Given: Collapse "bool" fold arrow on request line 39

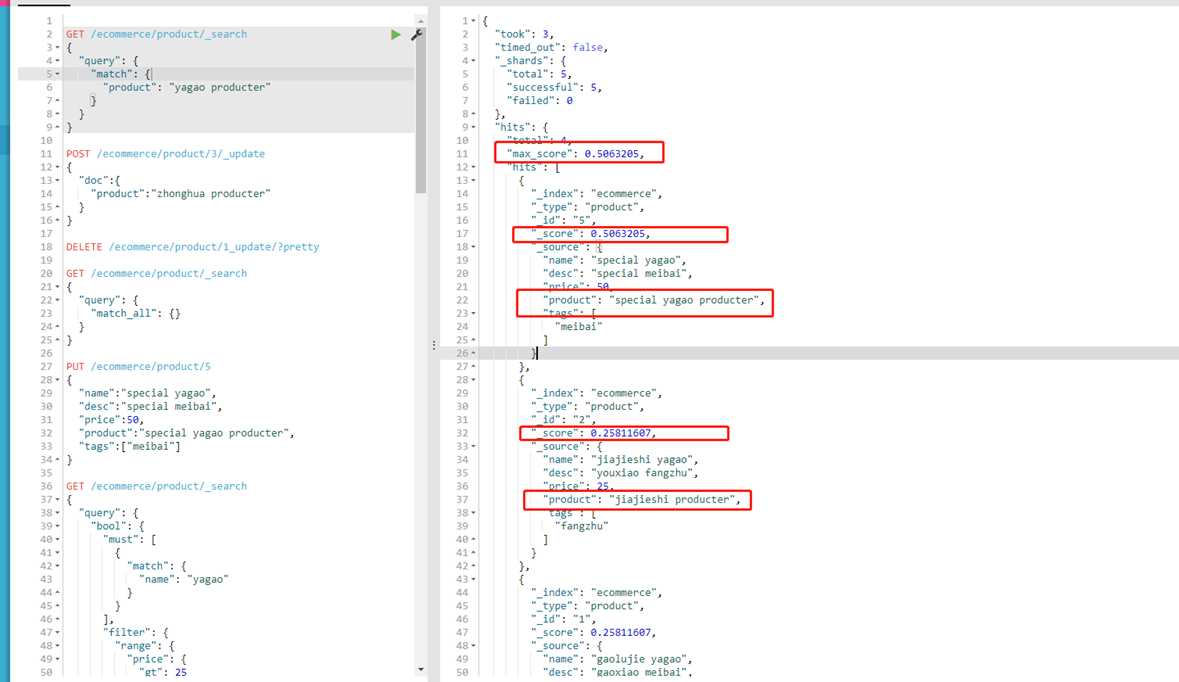Looking at the screenshot, I should click(x=58, y=526).
